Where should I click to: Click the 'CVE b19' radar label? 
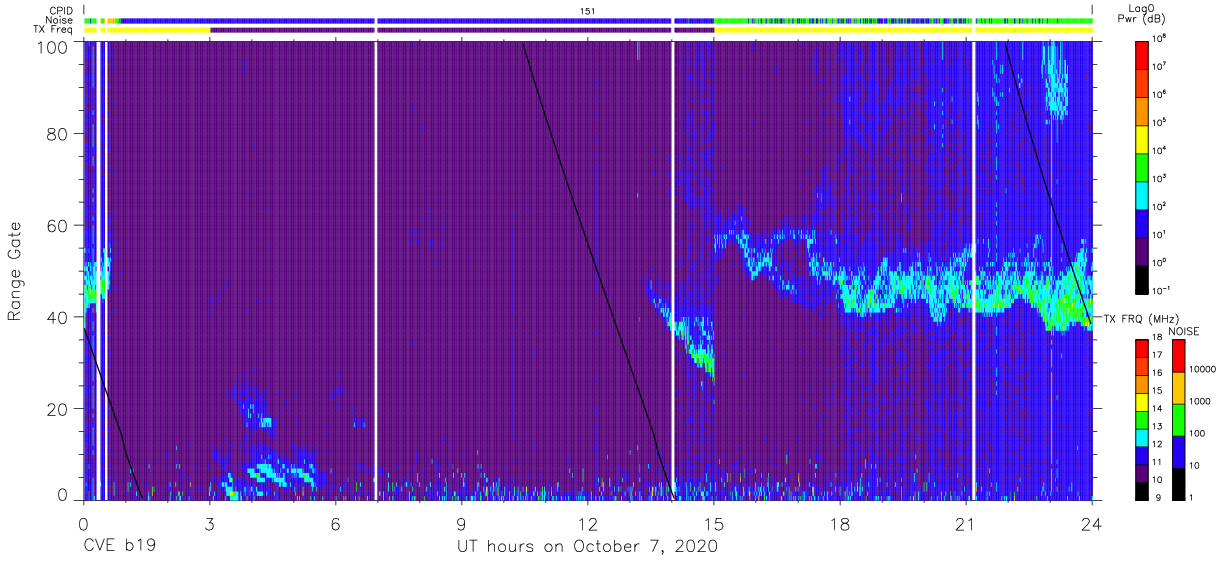pyautogui.click(x=119, y=547)
